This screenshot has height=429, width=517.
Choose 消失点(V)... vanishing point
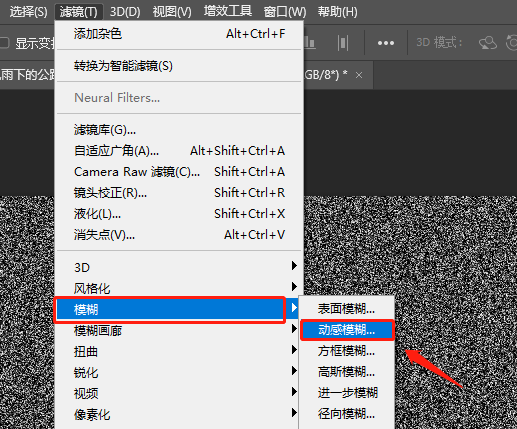click(x=179, y=235)
